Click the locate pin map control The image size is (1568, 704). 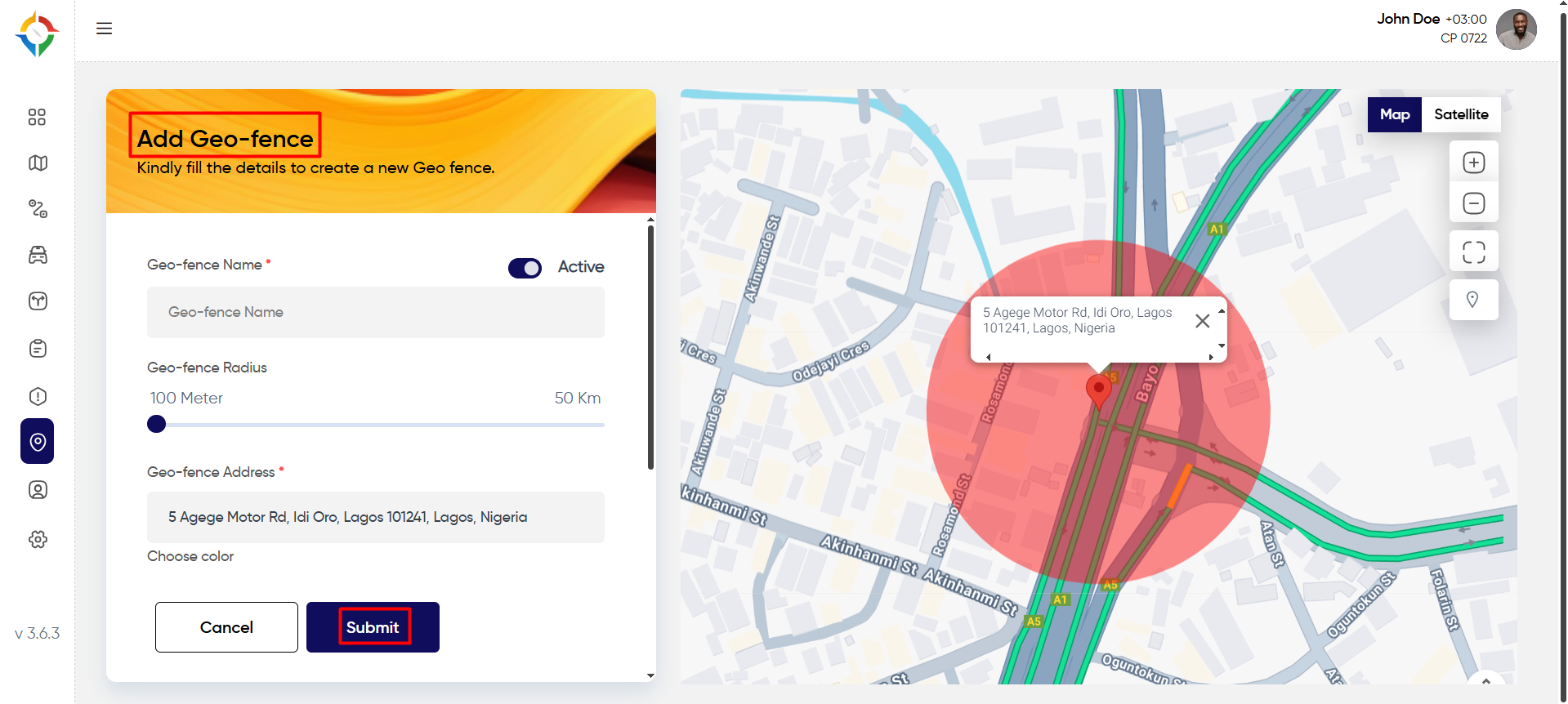(x=1473, y=300)
